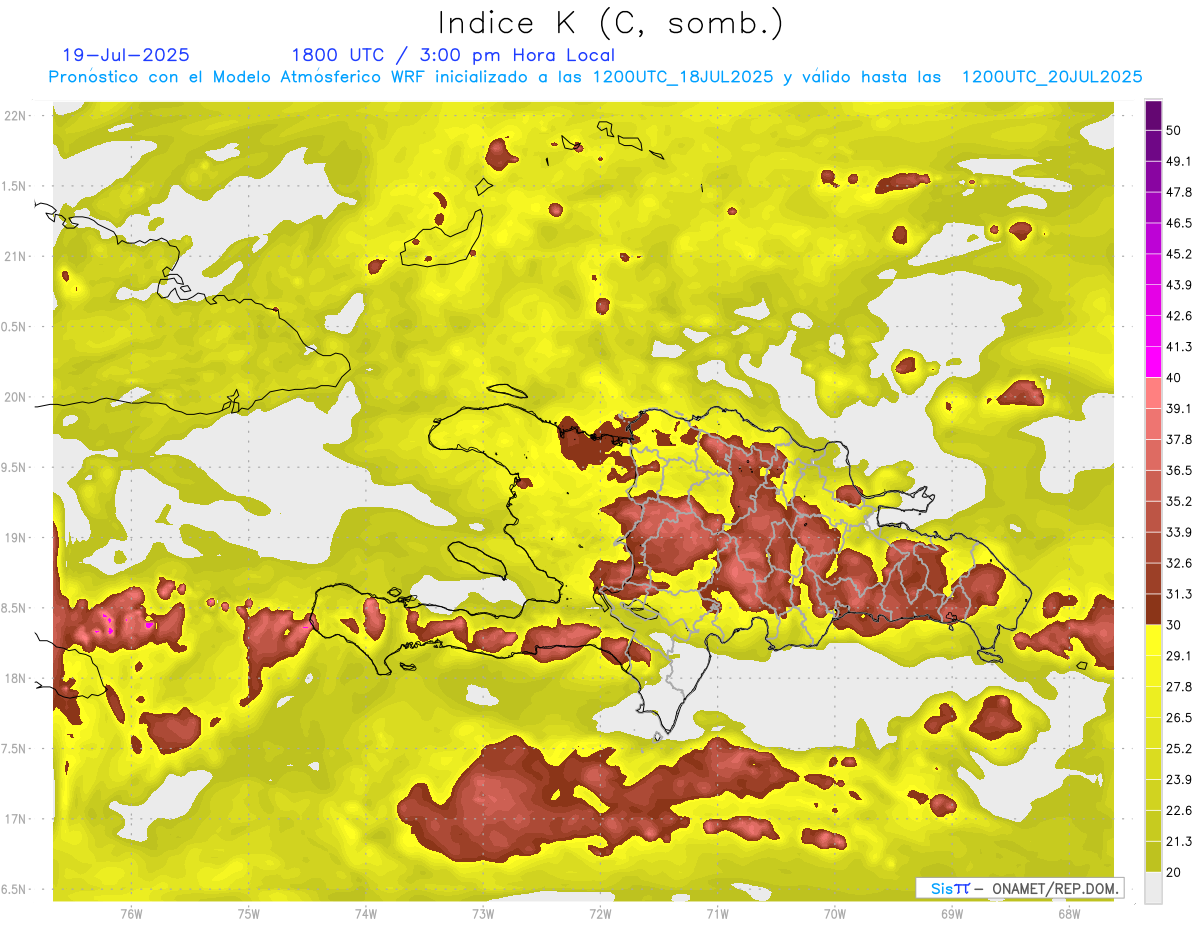Click longitude axis label "72W"
1200x927 pixels.
[x=600, y=914]
